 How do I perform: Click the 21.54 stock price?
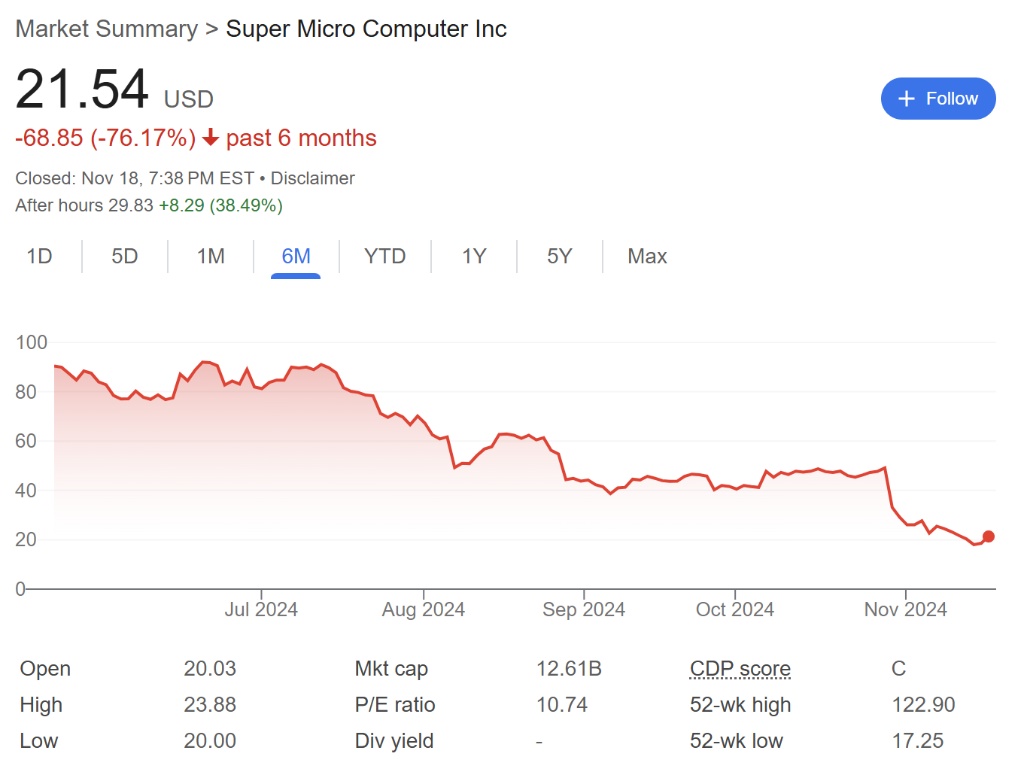(82, 90)
